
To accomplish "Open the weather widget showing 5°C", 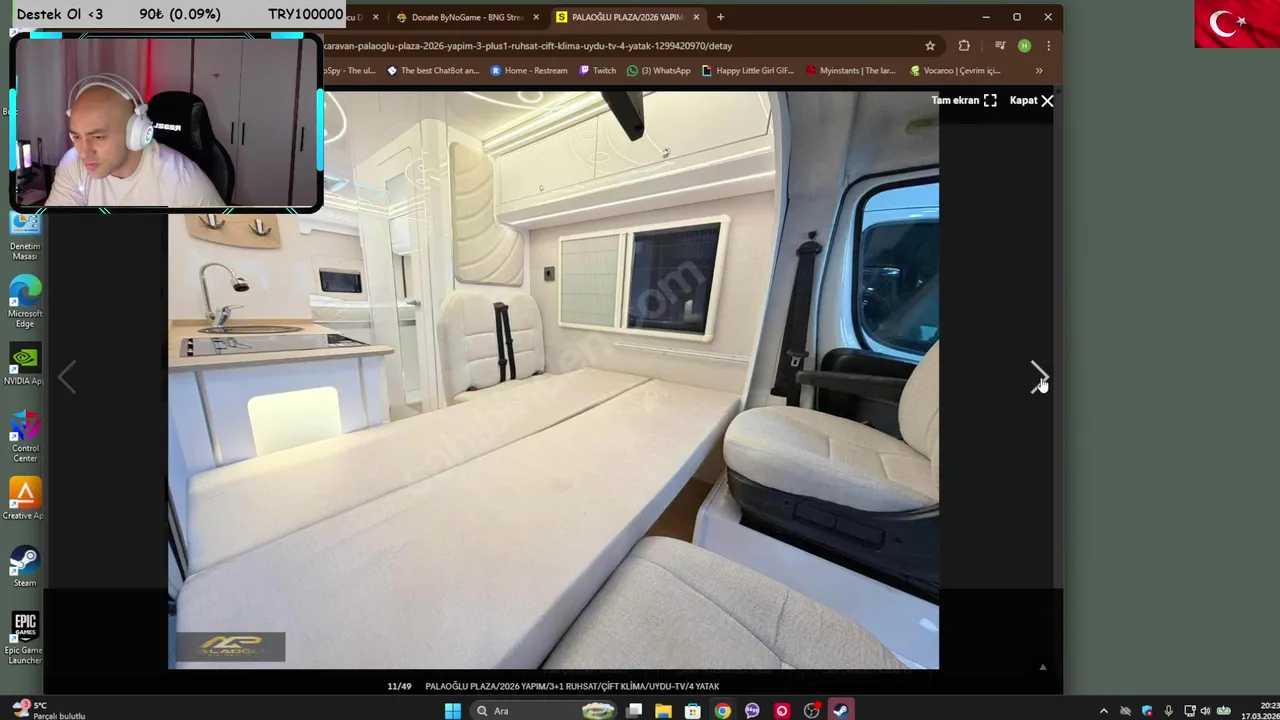I will click(x=48, y=711).
